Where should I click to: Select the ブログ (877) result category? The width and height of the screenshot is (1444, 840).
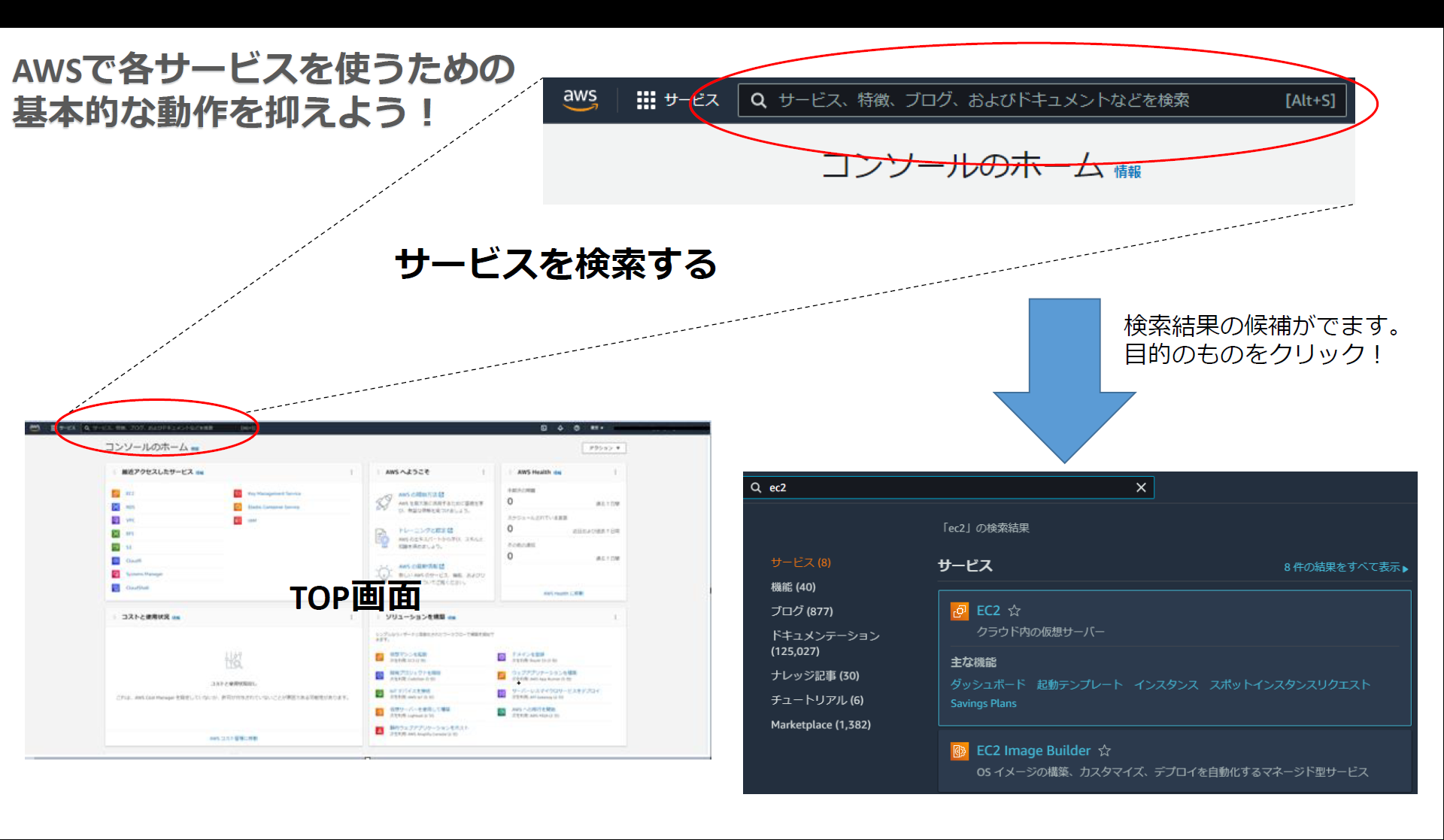coord(802,611)
